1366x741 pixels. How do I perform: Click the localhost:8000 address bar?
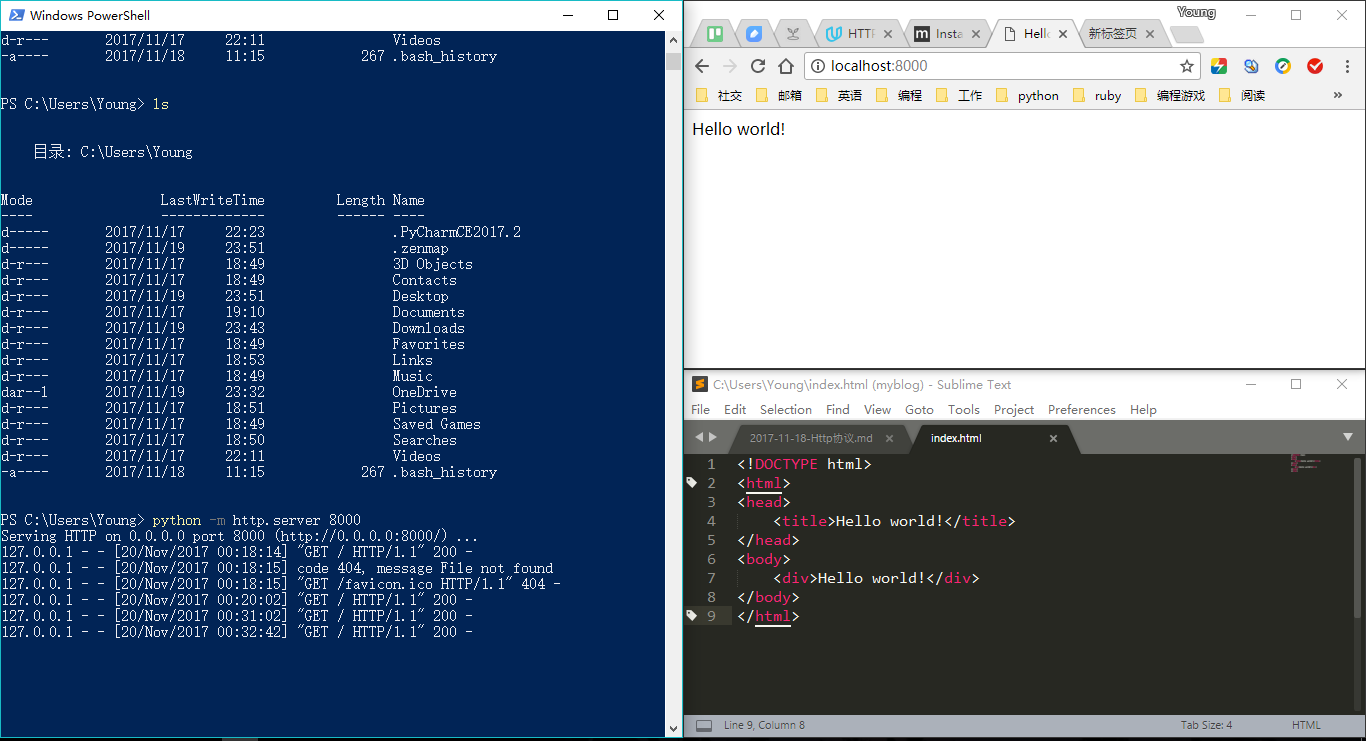pos(1000,66)
